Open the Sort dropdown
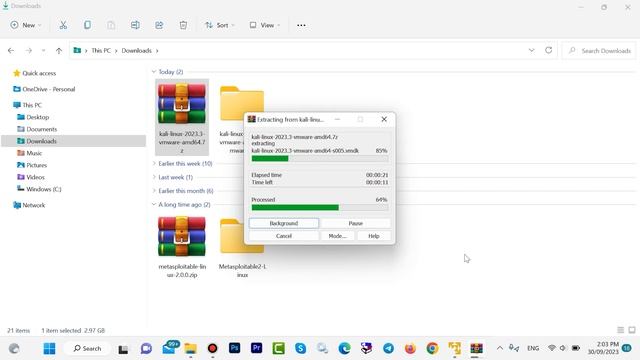 tap(220, 25)
